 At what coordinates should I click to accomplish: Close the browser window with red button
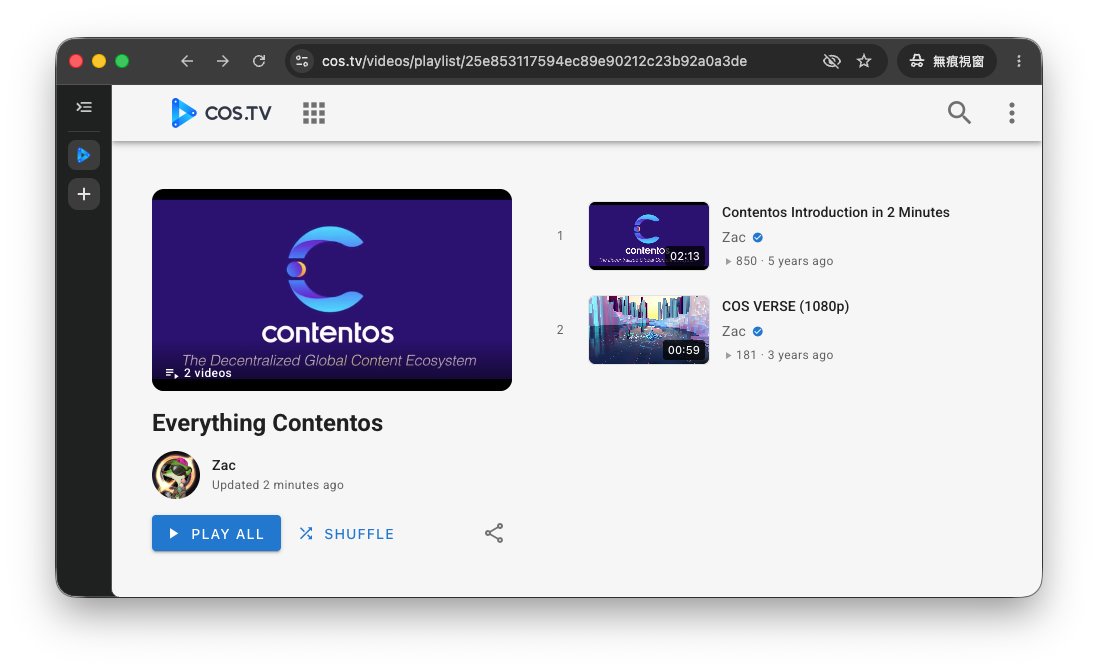pyautogui.click(x=76, y=61)
